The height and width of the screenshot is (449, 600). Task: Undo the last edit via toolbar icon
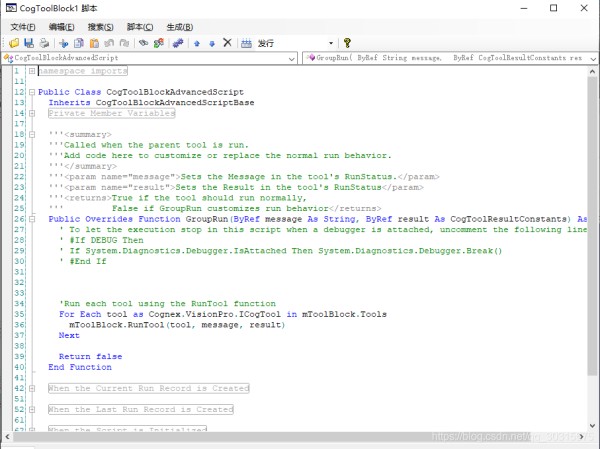point(109,43)
